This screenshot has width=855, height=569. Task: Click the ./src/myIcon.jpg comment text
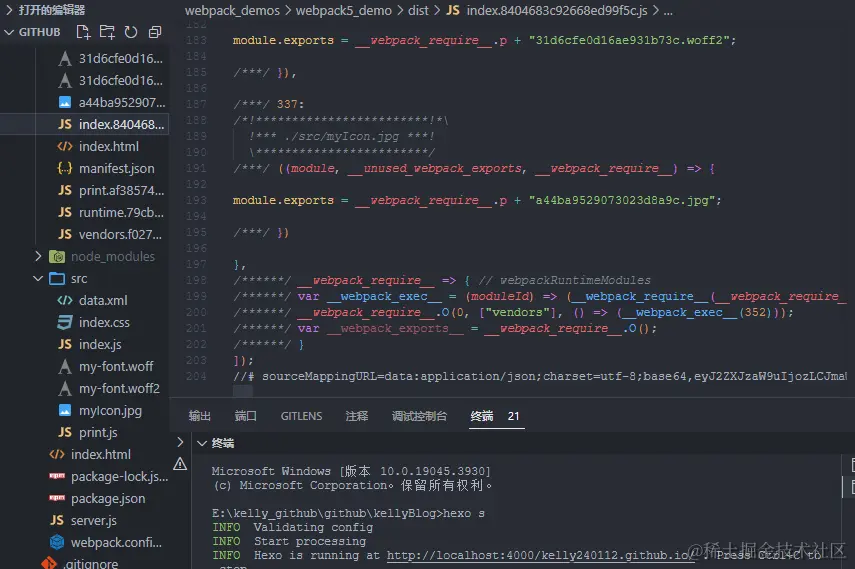coord(342,136)
